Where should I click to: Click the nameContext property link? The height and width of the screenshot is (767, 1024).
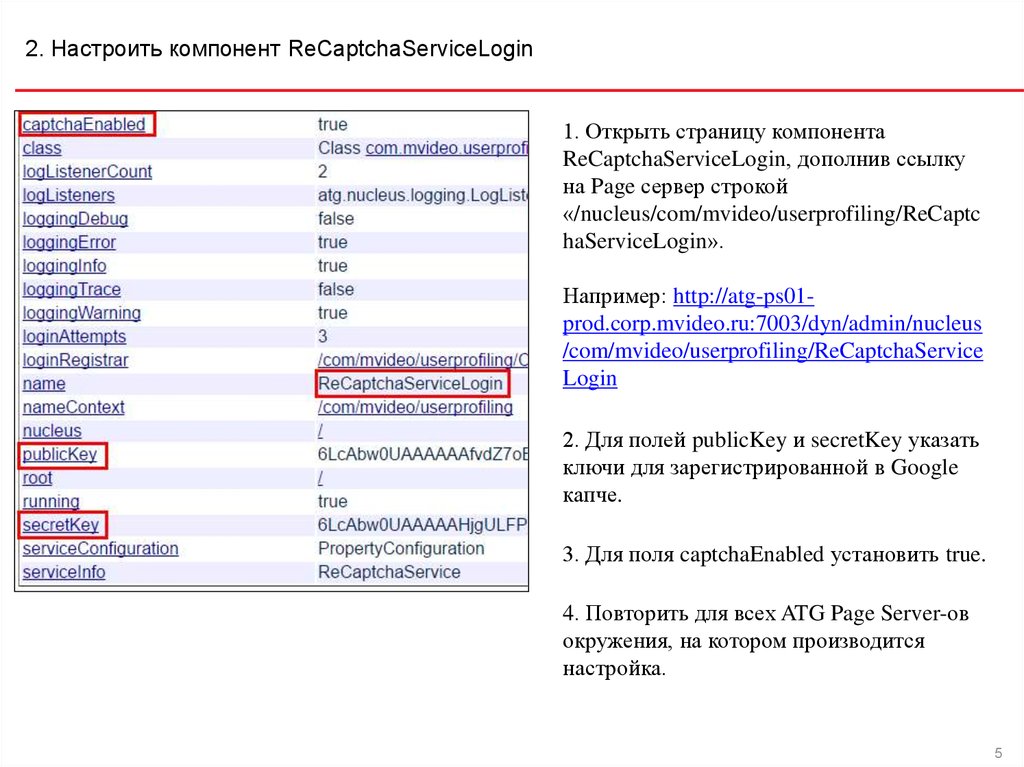pos(73,407)
